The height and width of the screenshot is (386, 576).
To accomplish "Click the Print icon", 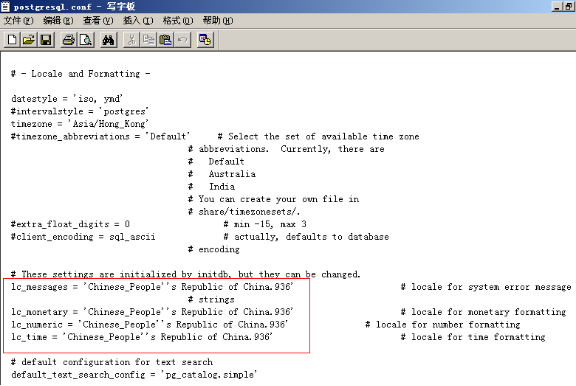I will click(x=69, y=40).
